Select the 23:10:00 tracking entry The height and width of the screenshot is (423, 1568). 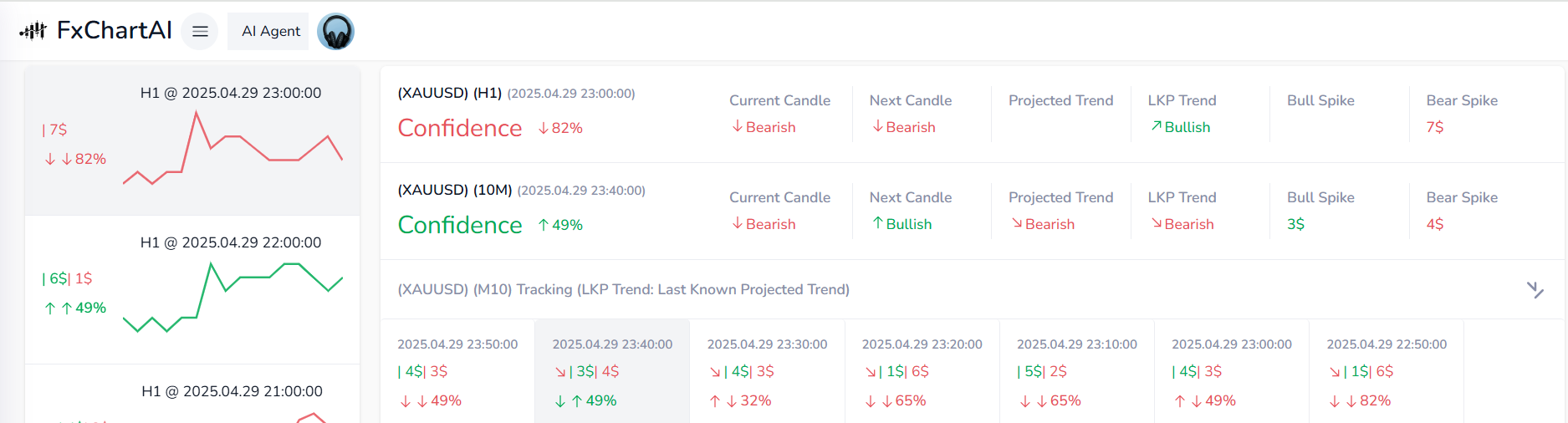point(1076,371)
